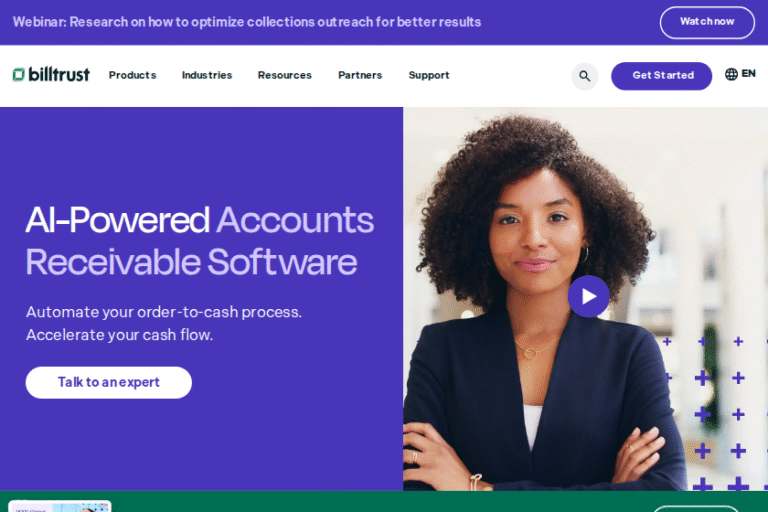The height and width of the screenshot is (512, 768).
Task: Click Talk to an expert button
Action: (x=109, y=383)
